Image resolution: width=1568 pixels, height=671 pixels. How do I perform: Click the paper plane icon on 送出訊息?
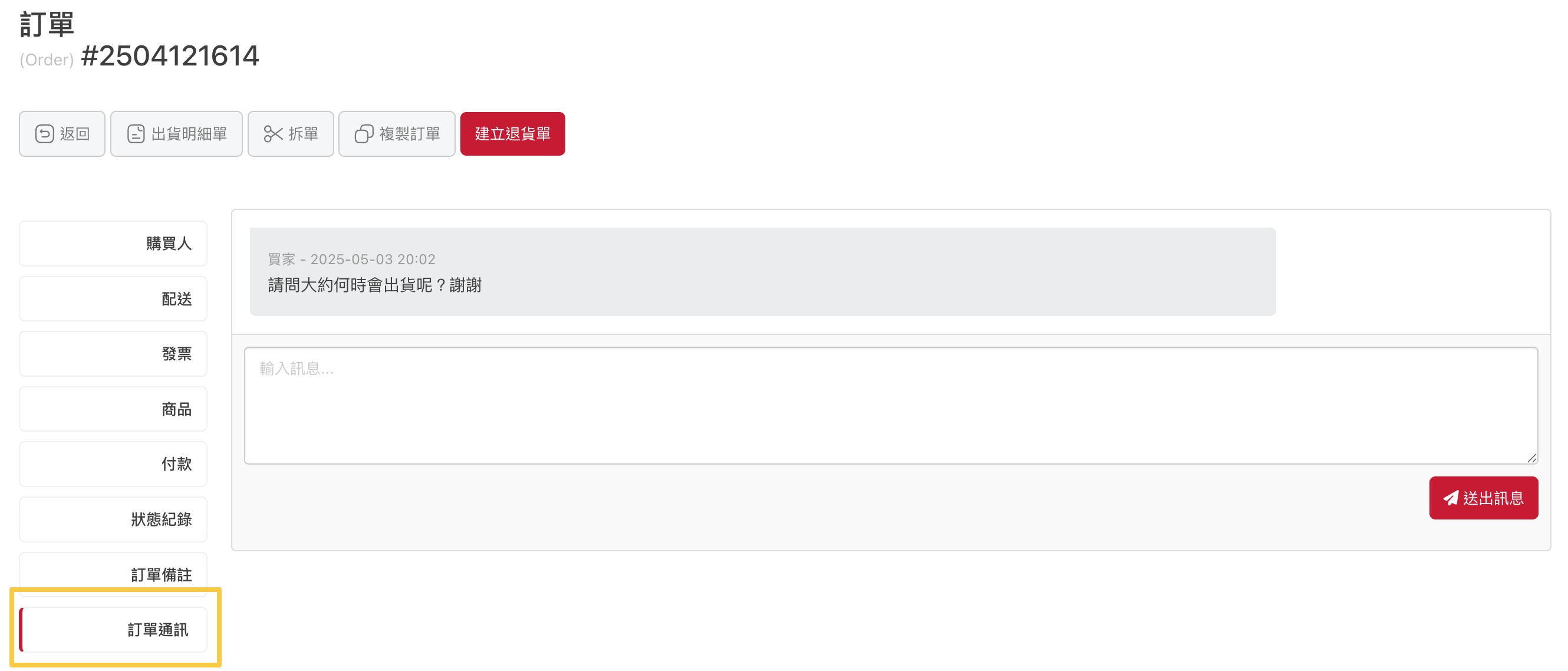1451,498
